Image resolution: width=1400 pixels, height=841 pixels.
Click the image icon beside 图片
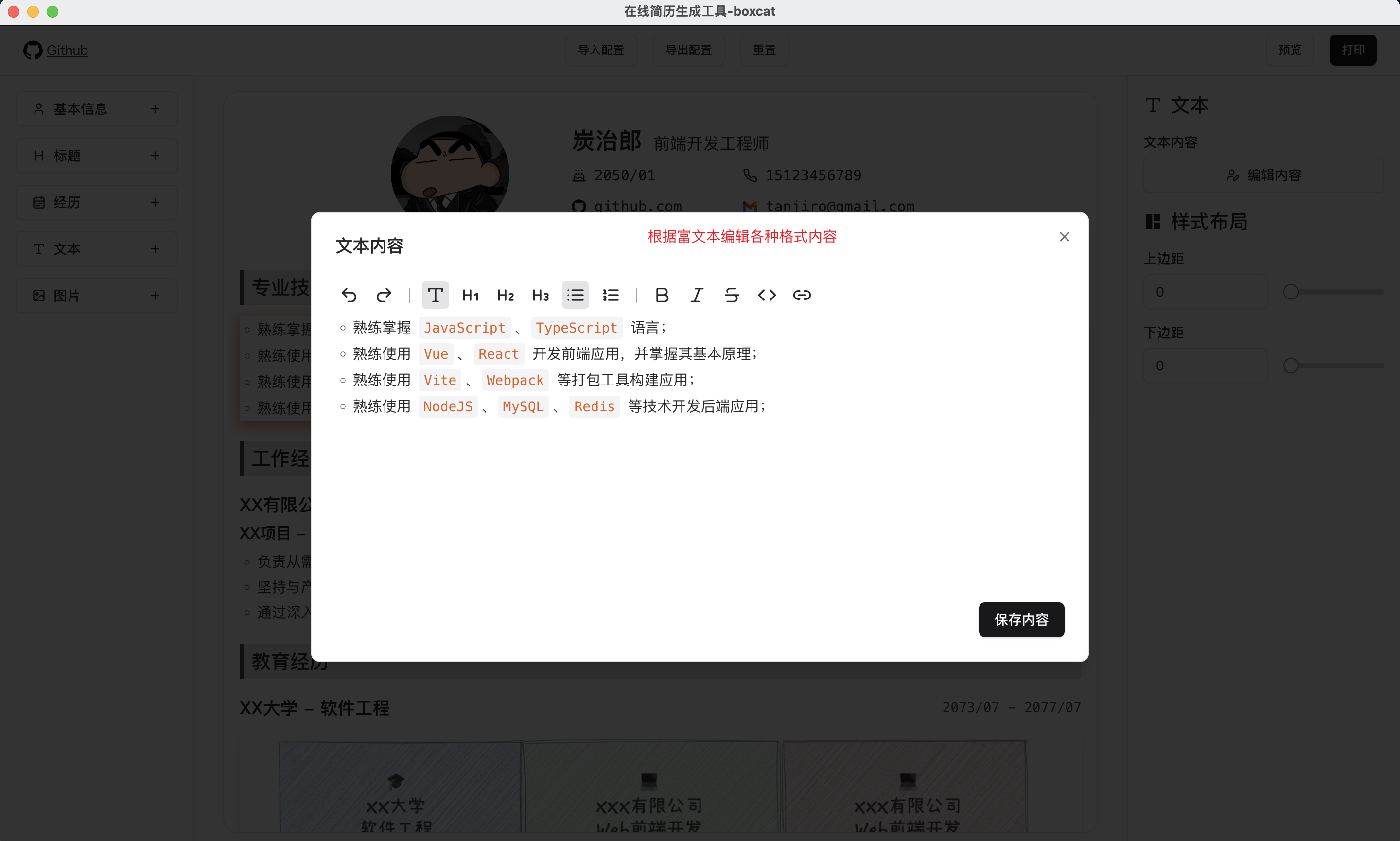(38, 296)
